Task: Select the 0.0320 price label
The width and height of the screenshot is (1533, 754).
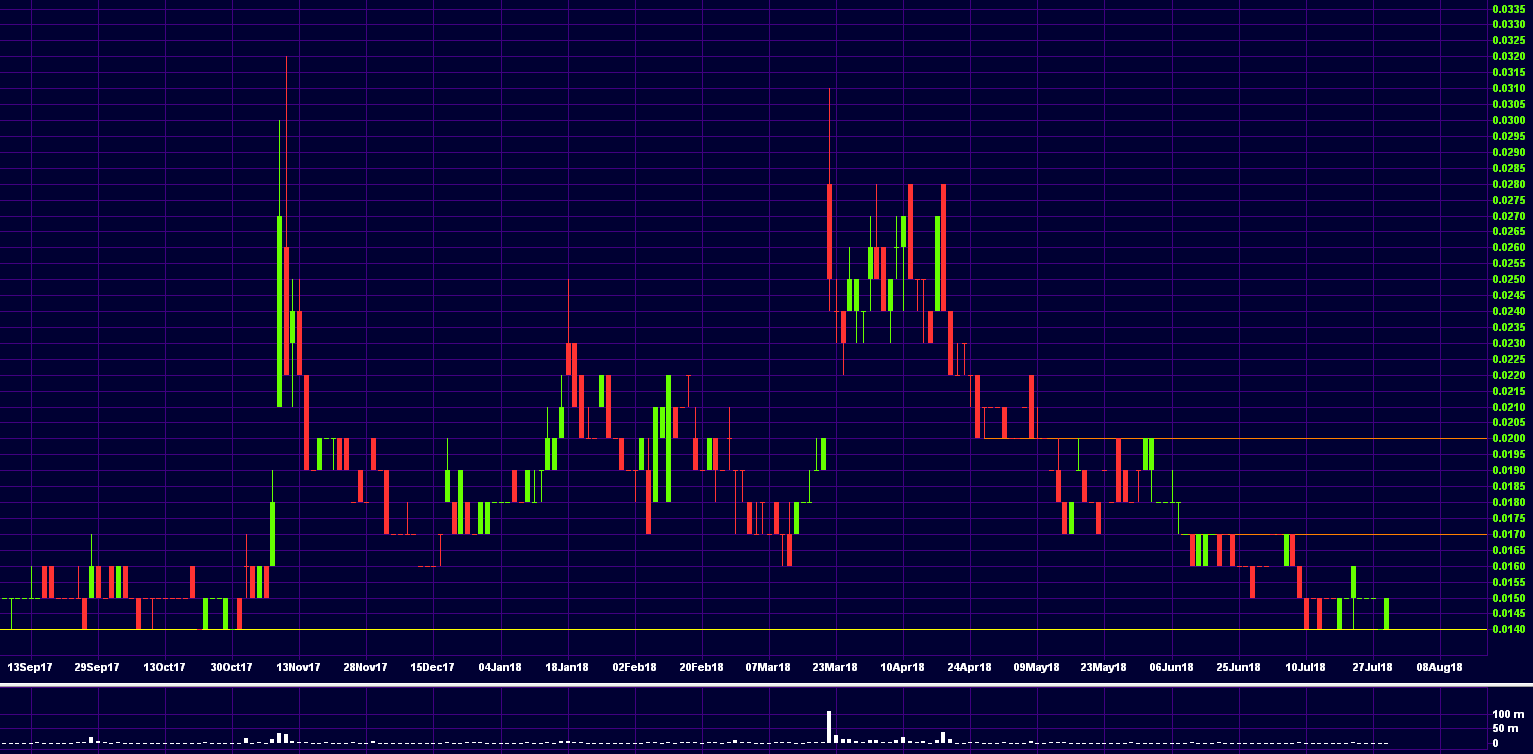Action: [1508, 56]
